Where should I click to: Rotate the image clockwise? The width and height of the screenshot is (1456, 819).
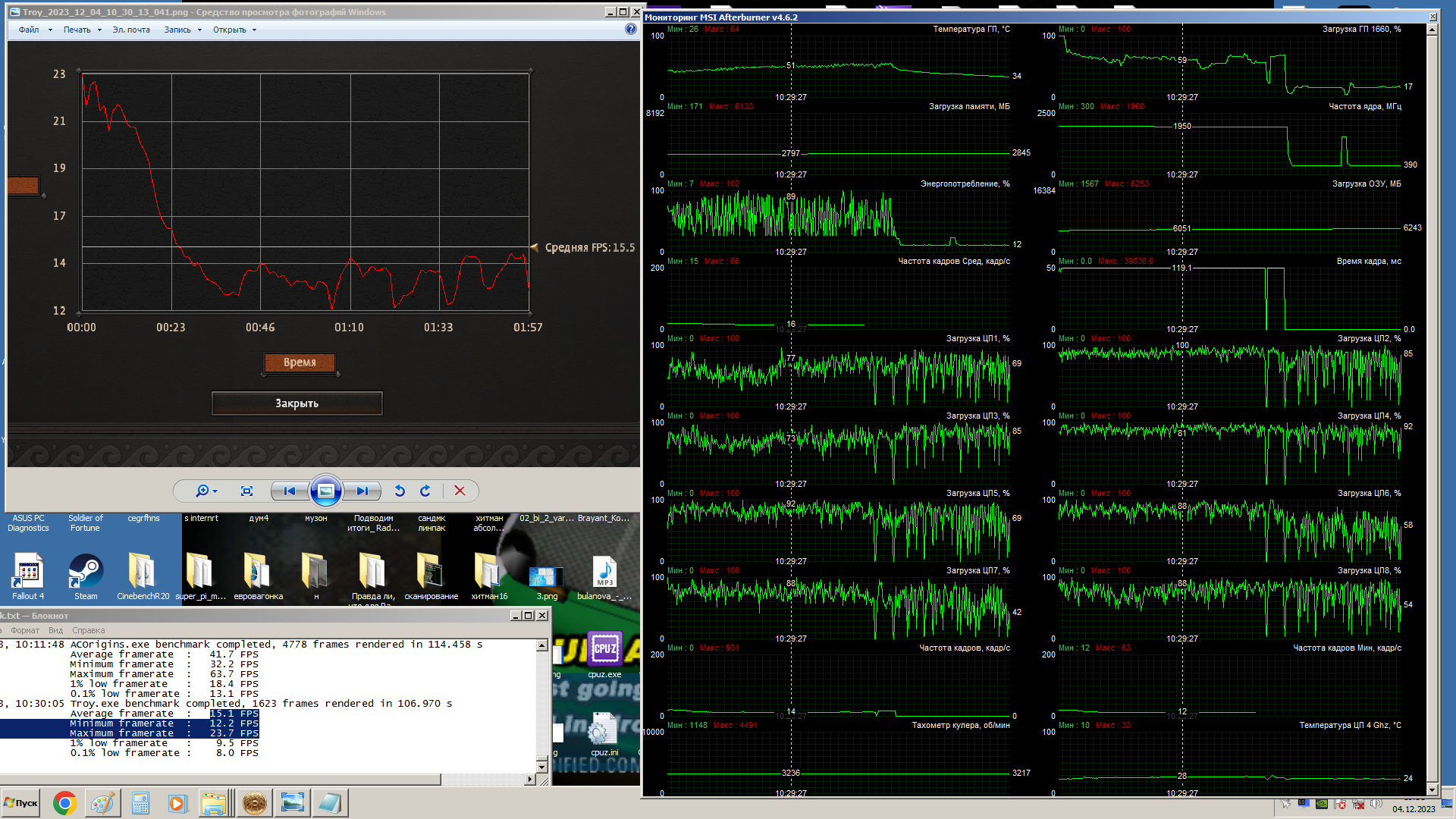(425, 491)
